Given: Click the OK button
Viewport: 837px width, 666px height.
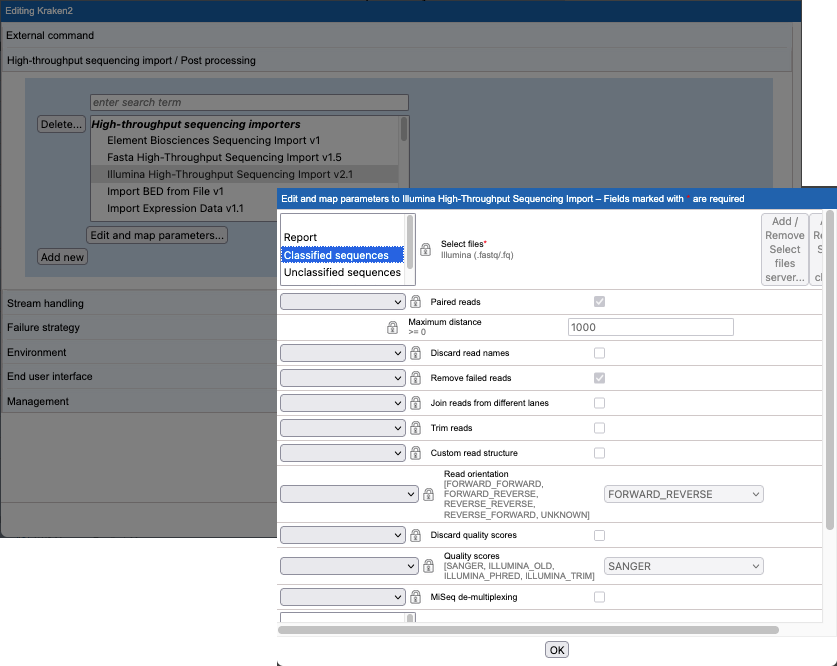Looking at the screenshot, I should (x=557, y=649).
